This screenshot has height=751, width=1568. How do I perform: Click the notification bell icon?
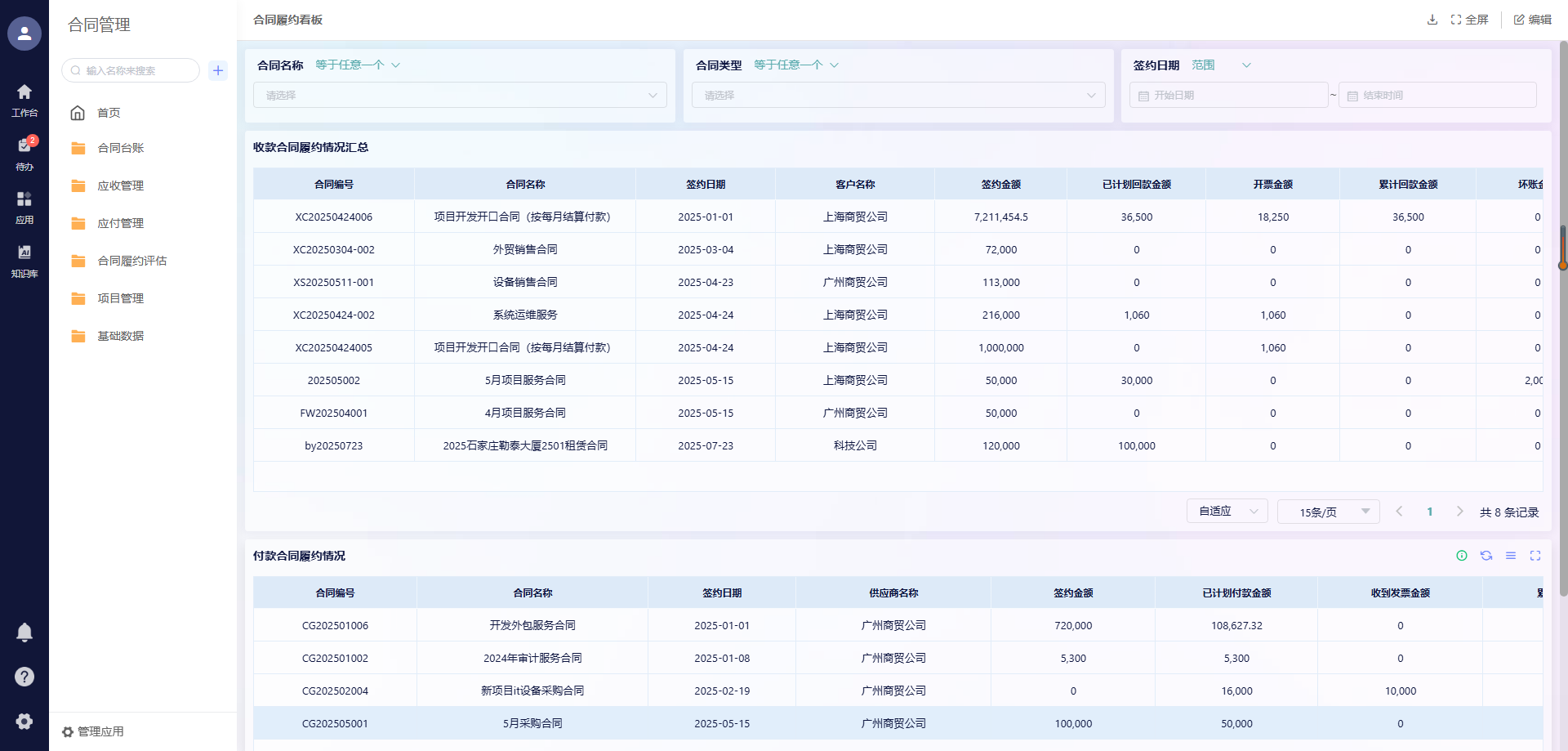tap(24, 633)
